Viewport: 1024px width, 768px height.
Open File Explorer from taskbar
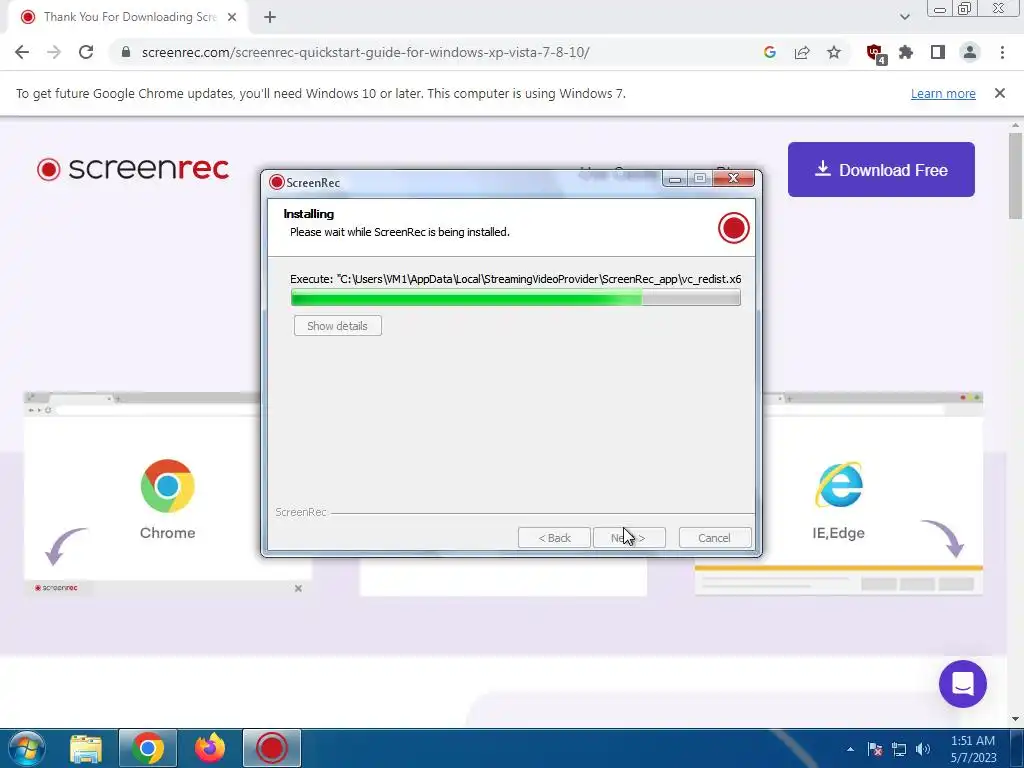coord(86,748)
